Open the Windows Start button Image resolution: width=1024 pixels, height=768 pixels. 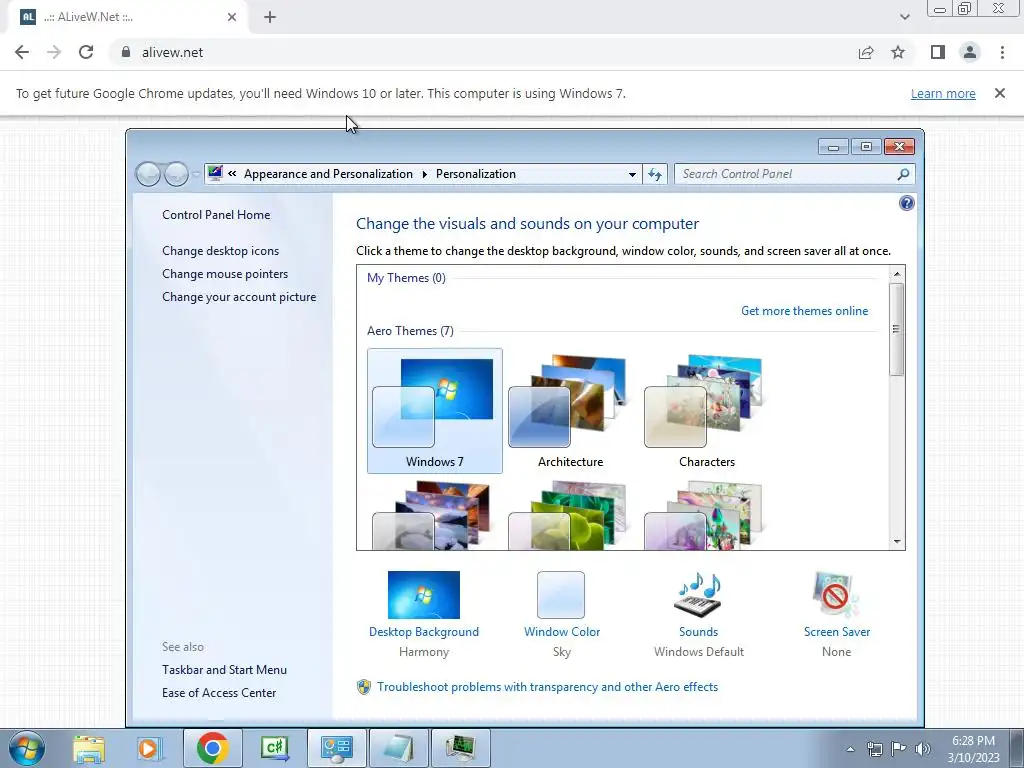tap(27, 748)
